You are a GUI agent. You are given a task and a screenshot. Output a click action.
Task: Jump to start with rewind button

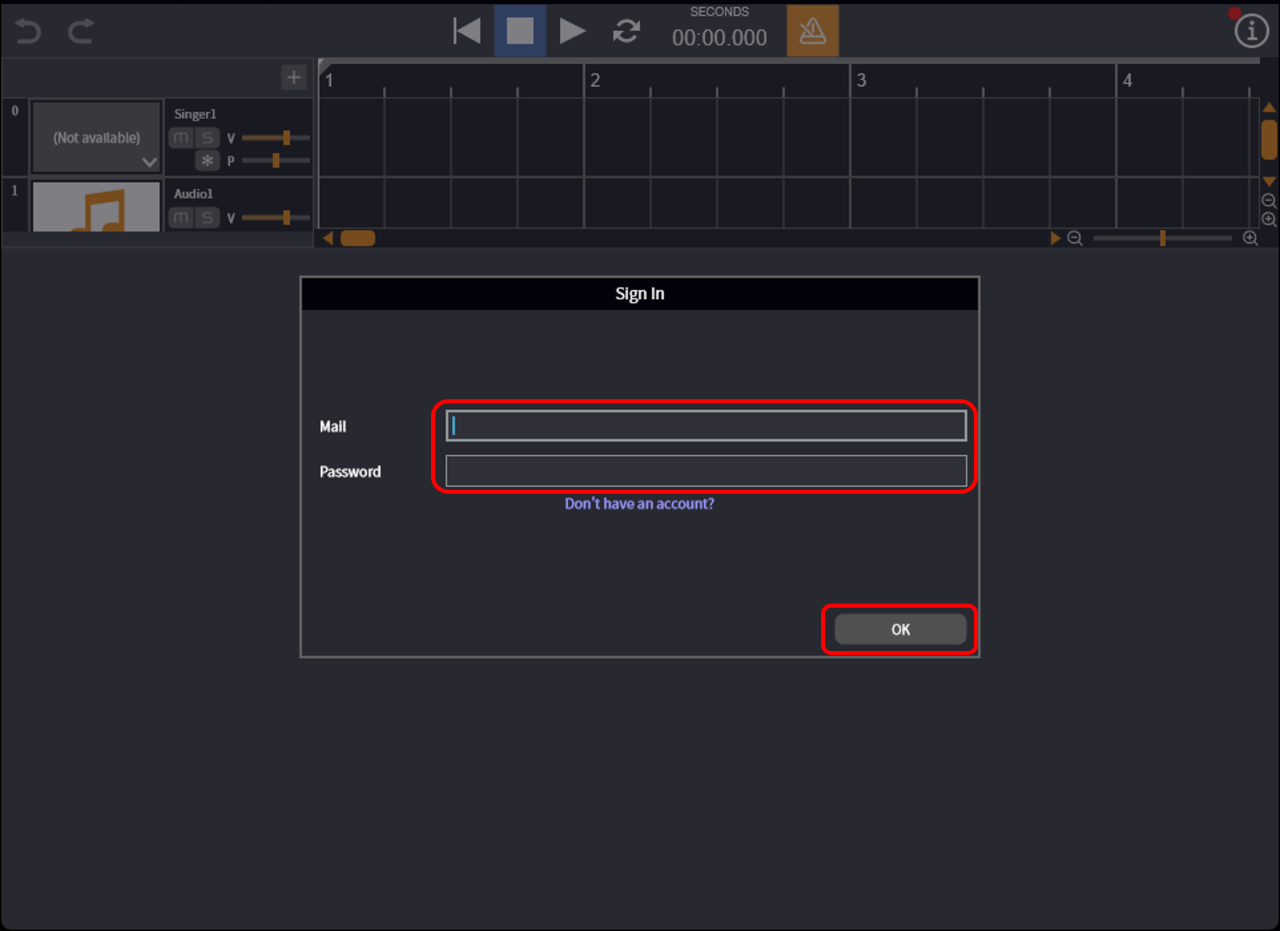(x=466, y=31)
